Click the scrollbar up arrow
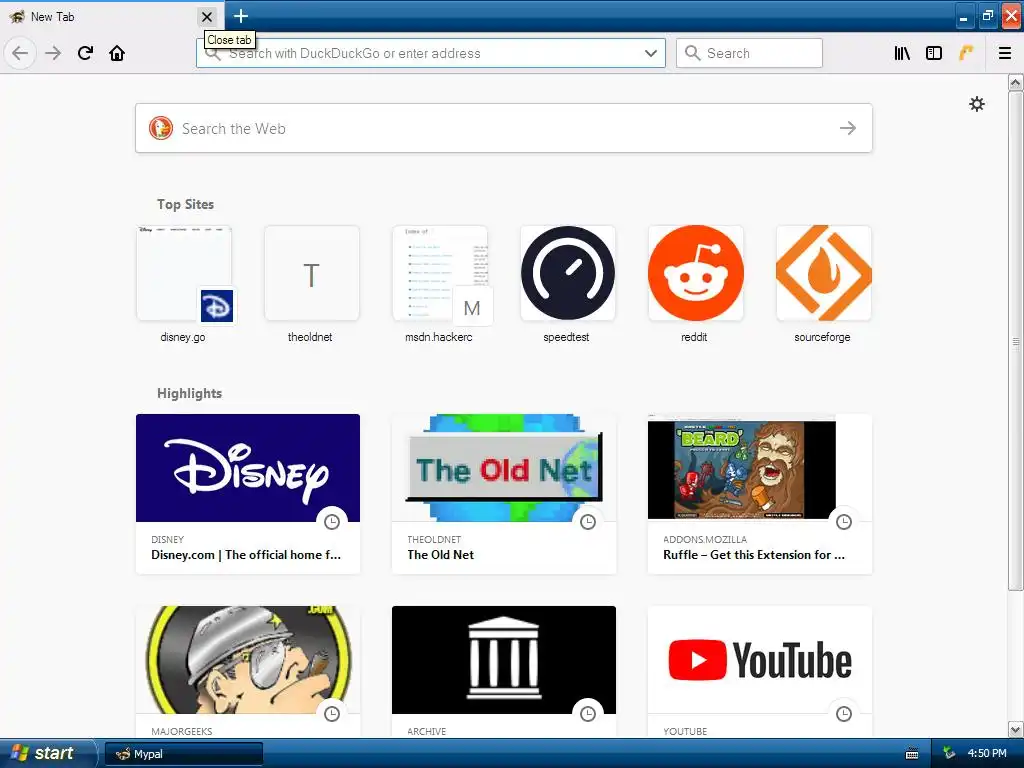The height and width of the screenshot is (768, 1024). click(1016, 82)
